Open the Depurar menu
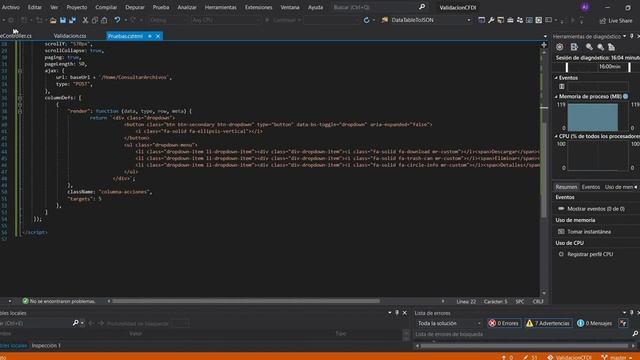Viewport: 640px width, 360px height. tap(134, 7)
